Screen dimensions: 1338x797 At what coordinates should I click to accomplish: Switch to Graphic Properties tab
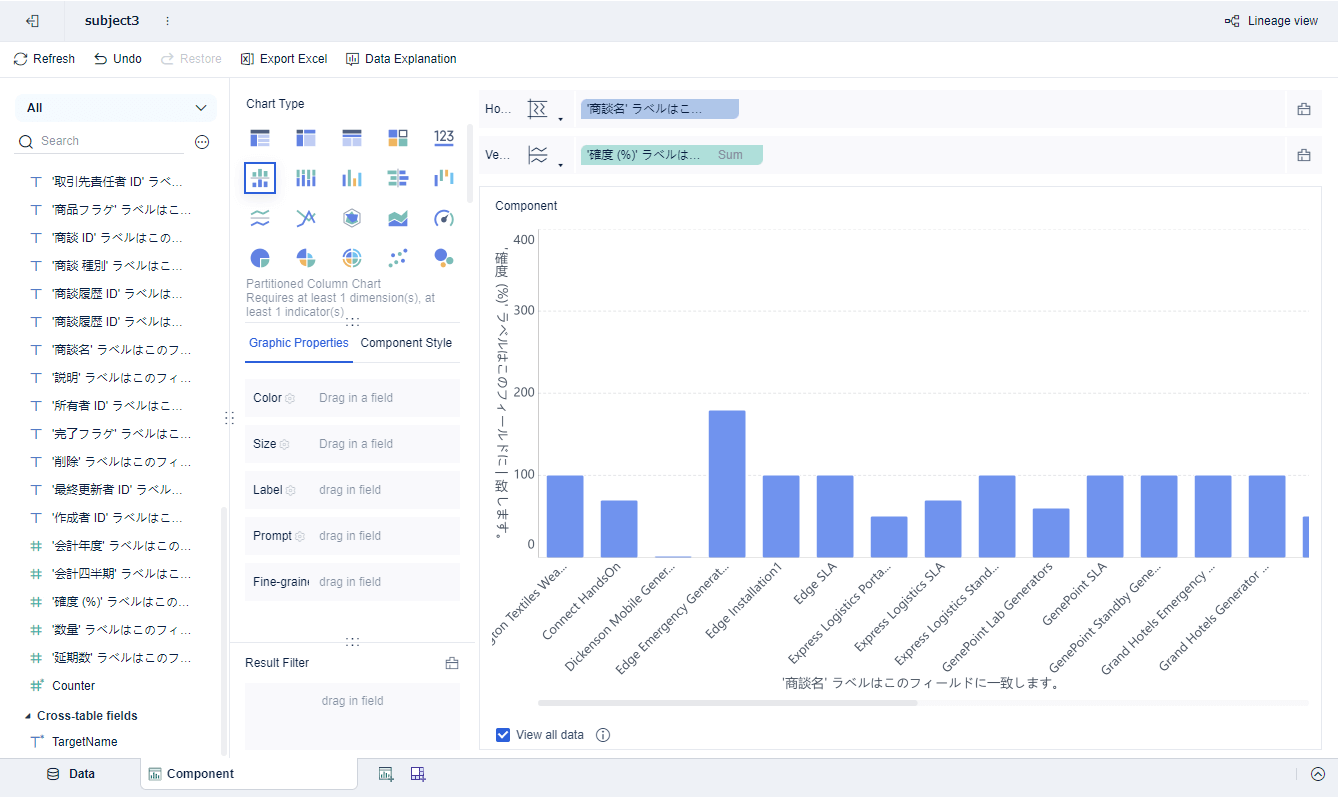(299, 343)
